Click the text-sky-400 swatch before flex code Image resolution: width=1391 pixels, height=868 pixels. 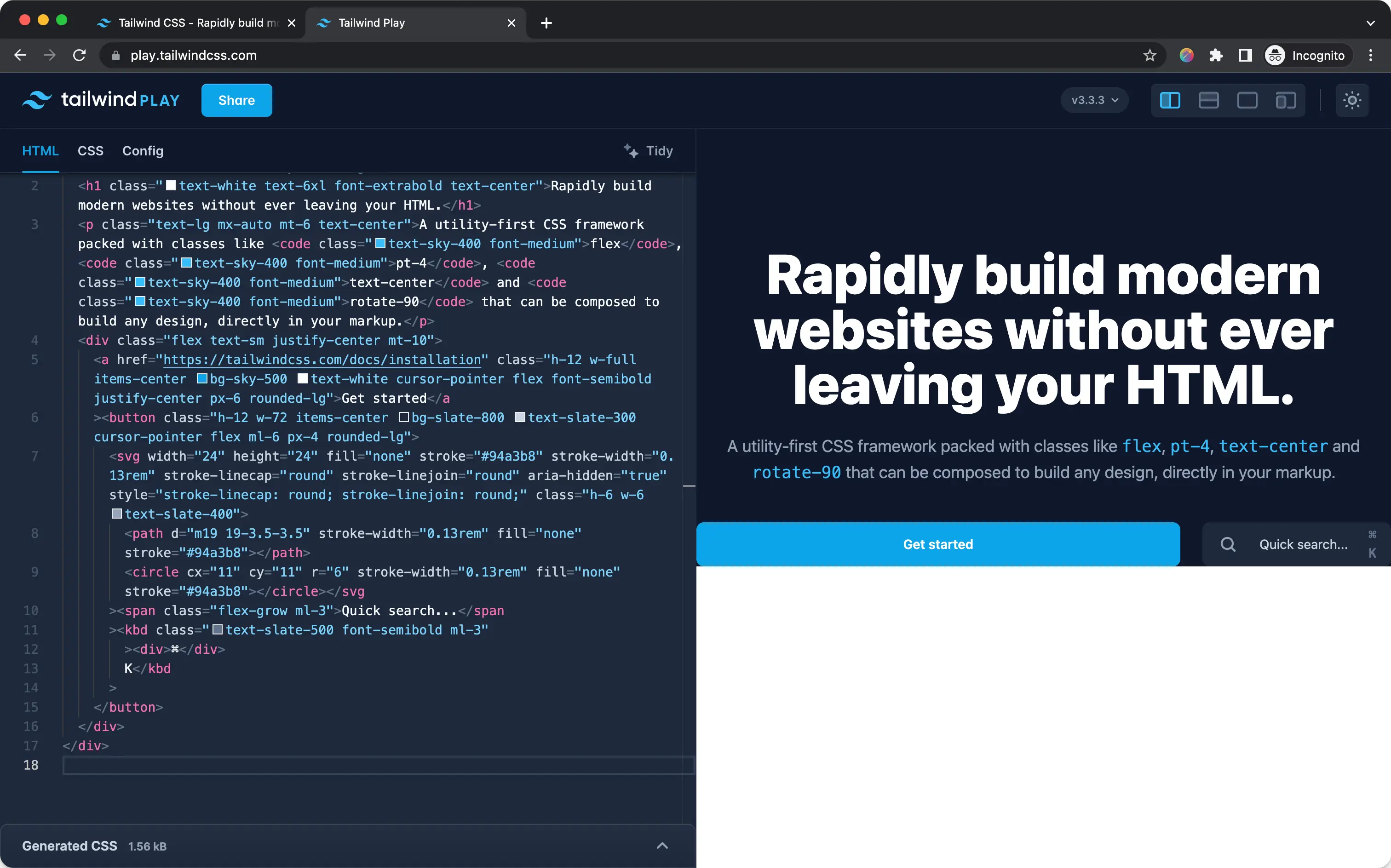[x=380, y=243]
